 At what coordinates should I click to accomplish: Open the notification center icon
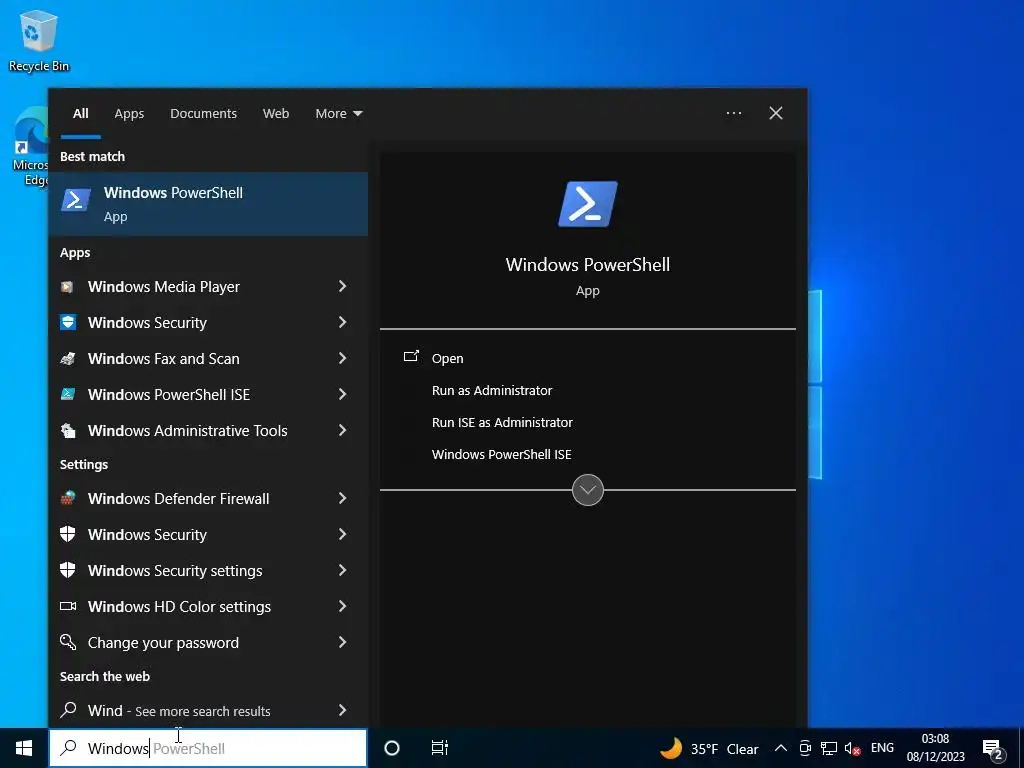[x=993, y=750]
